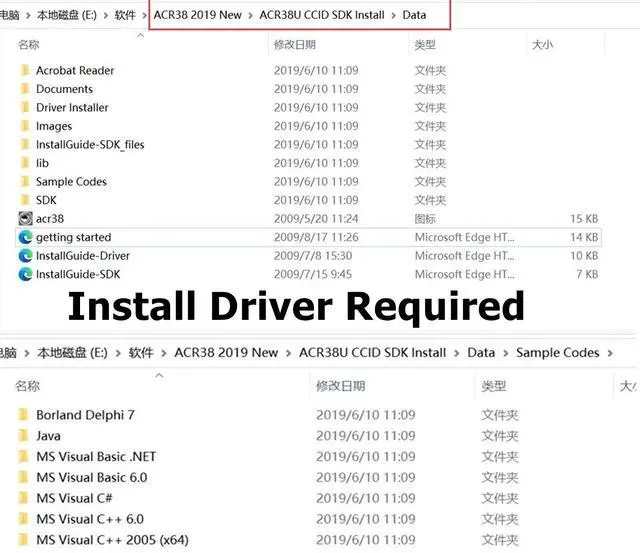Select the Sample Codes folder row
This screenshot has width=640, height=553.
[71, 182]
